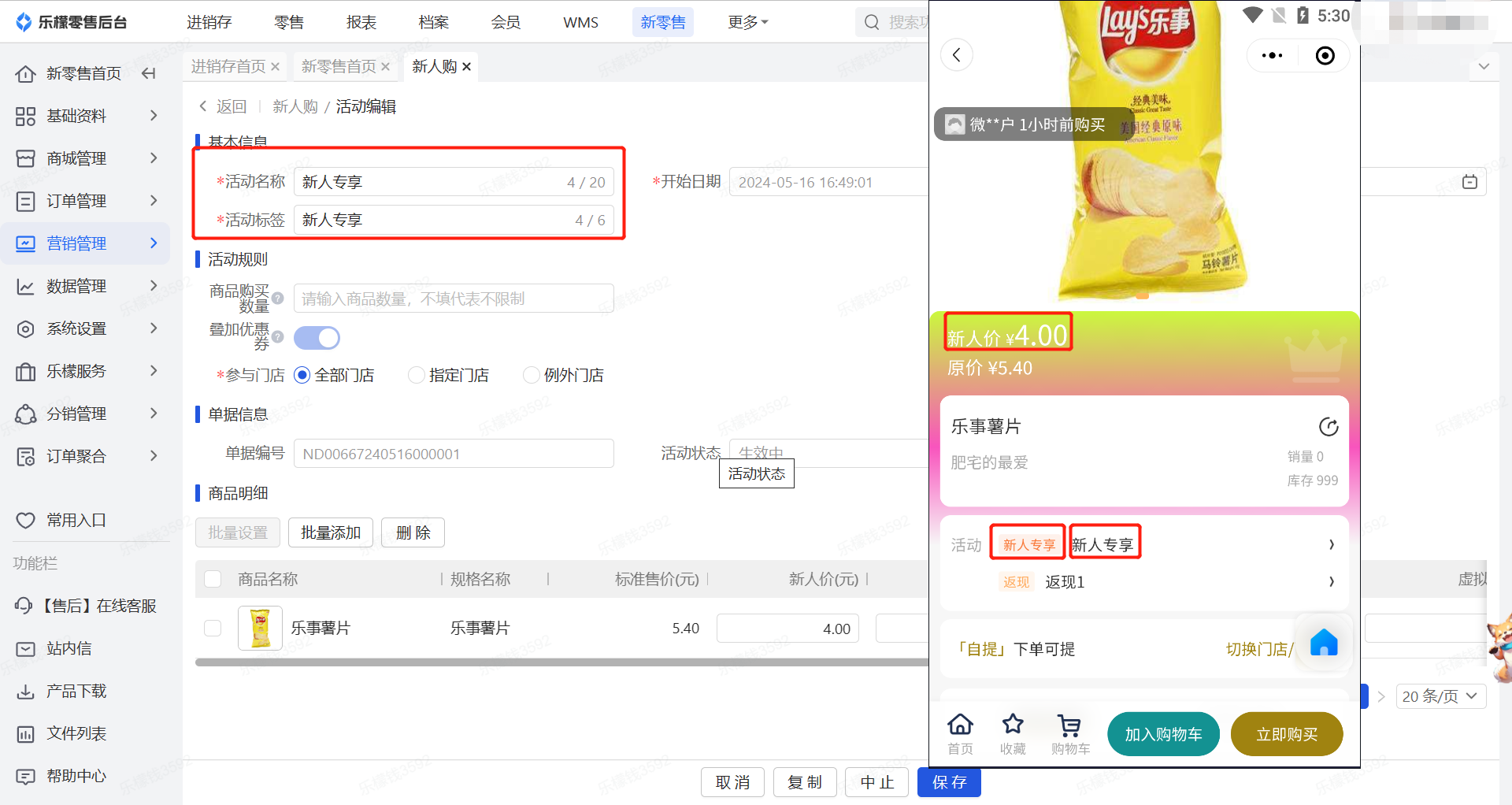The image size is (1512, 805).
Task: Click the 保存 button
Action: click(949, 782)
